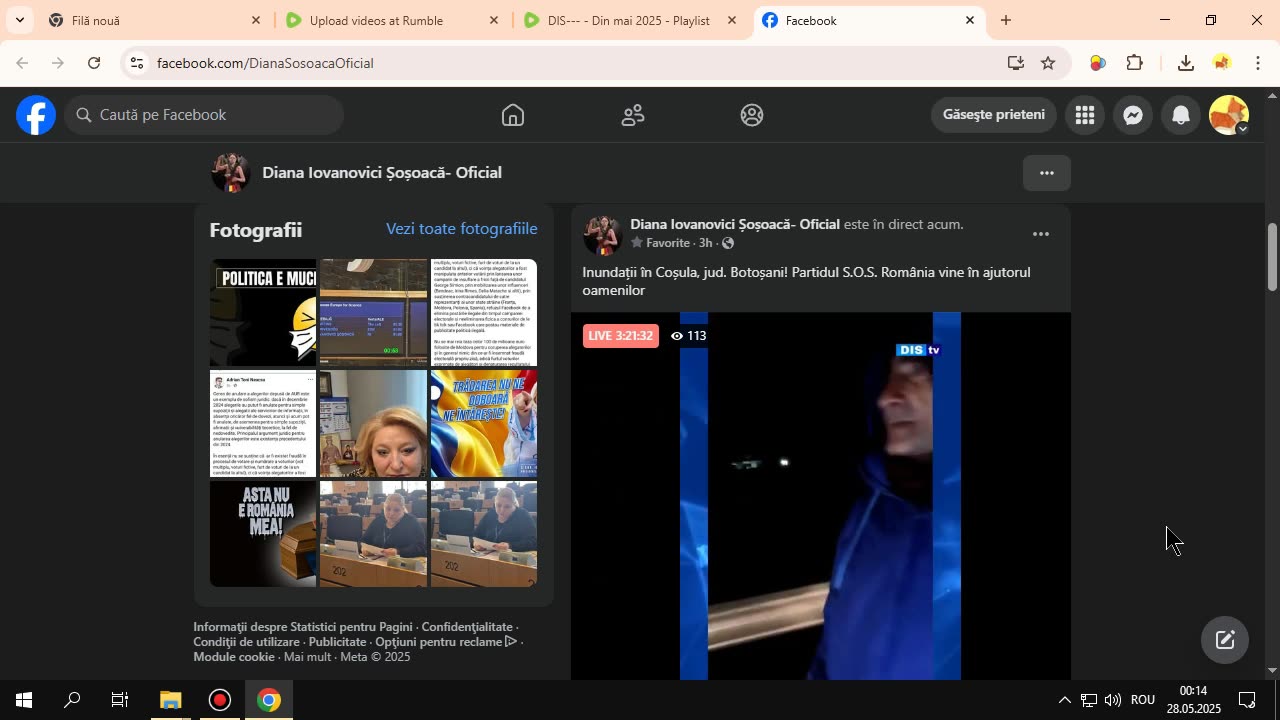Open the blonde woman selfie photo

point(373,423)
